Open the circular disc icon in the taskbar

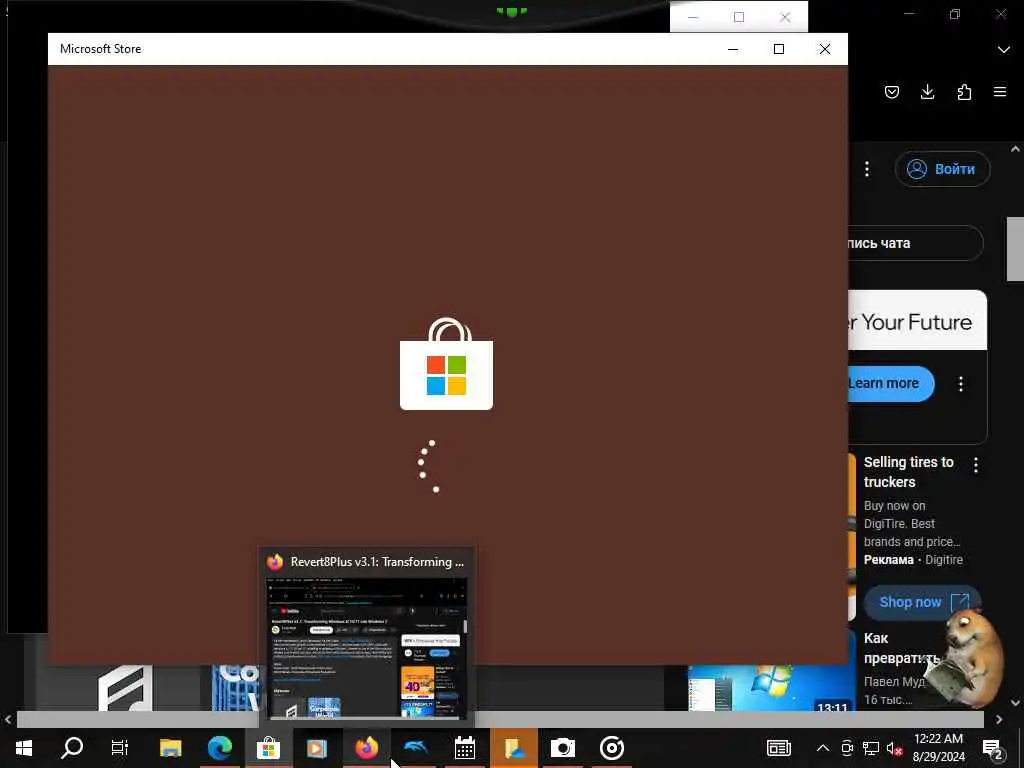click(611, 748)
